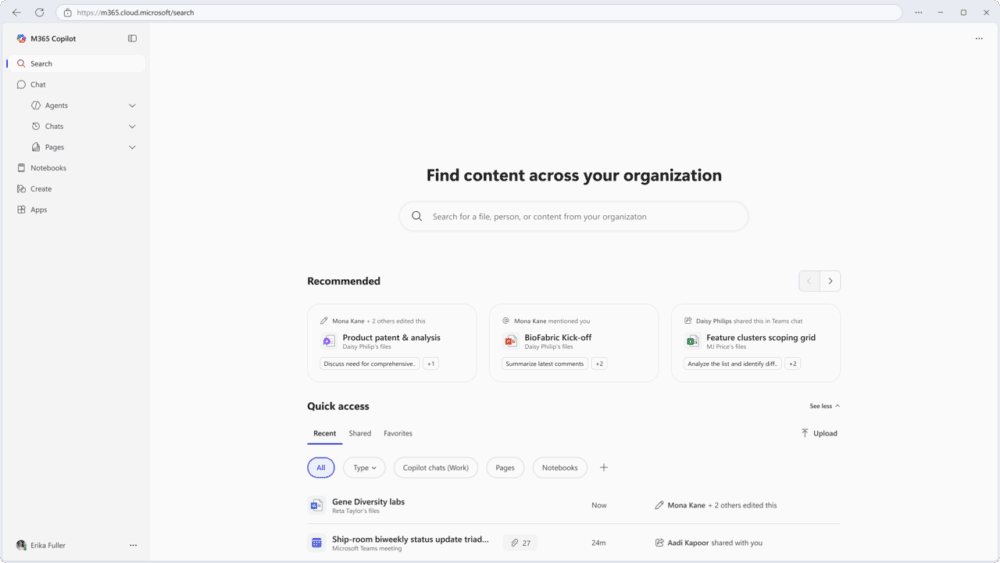The height and width of the screenshot is (563, 1000).
Task: Click the lock site info icon
Action: point(68,13)
